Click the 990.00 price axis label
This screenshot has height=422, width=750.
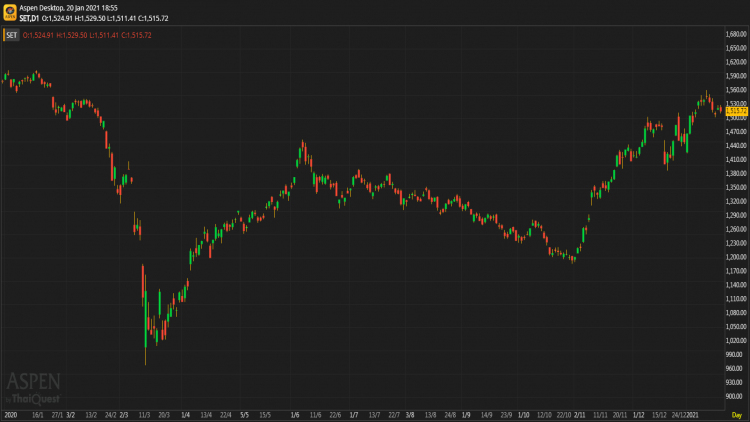734,355
